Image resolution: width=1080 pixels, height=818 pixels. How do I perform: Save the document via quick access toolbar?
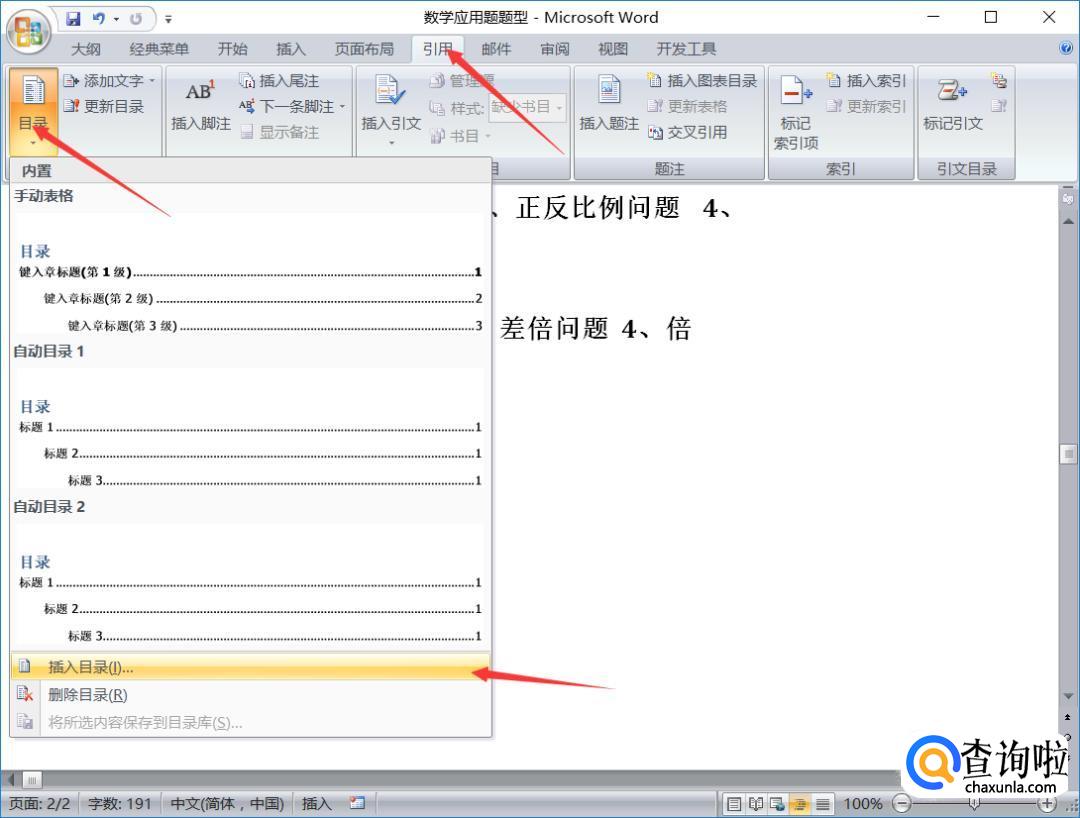coord(74,18)
